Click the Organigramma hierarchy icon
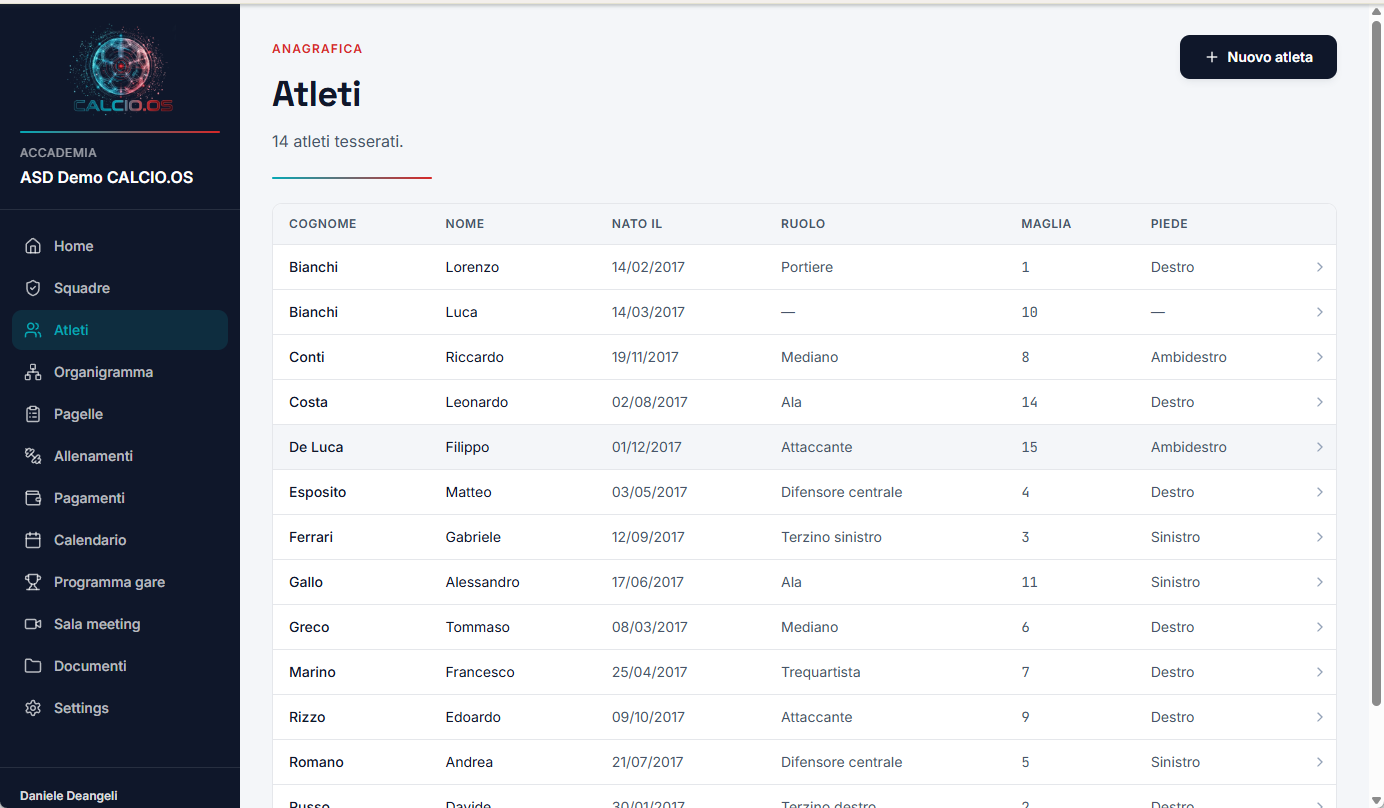Viewport: 1384px width, 808px height. tap(33, 372)
